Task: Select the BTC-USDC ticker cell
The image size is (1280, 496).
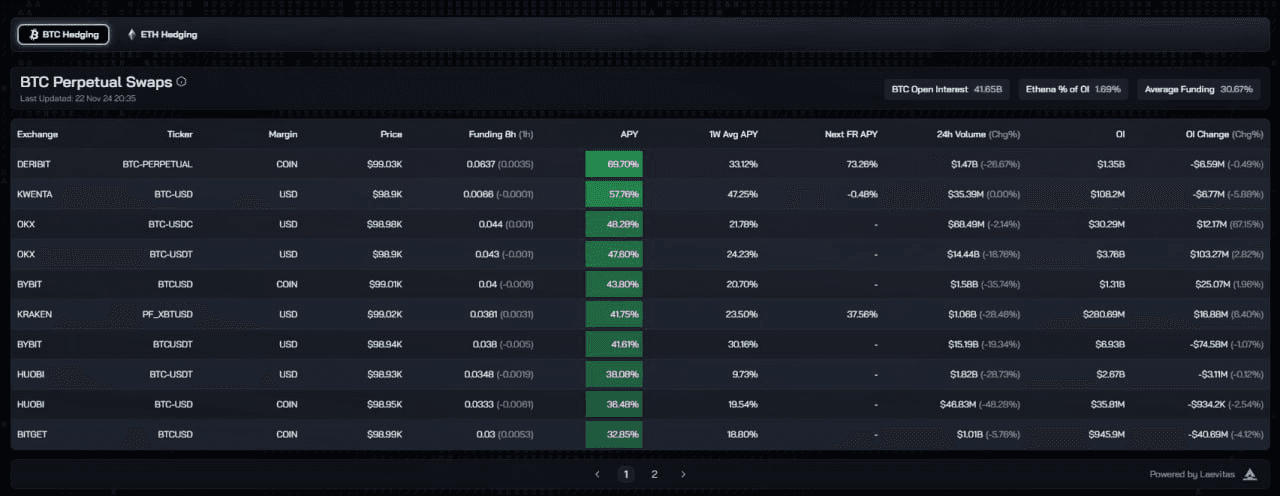Action: (x=171, y=224)
